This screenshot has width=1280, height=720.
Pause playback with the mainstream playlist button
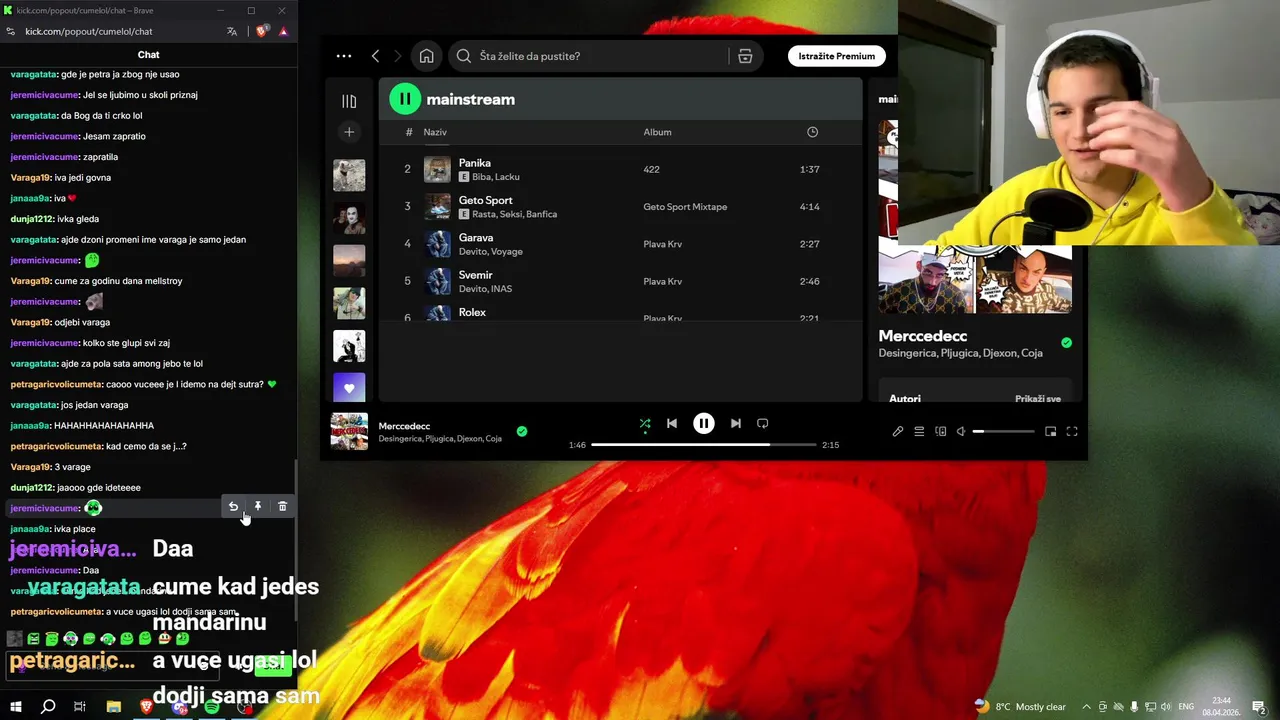405,98
